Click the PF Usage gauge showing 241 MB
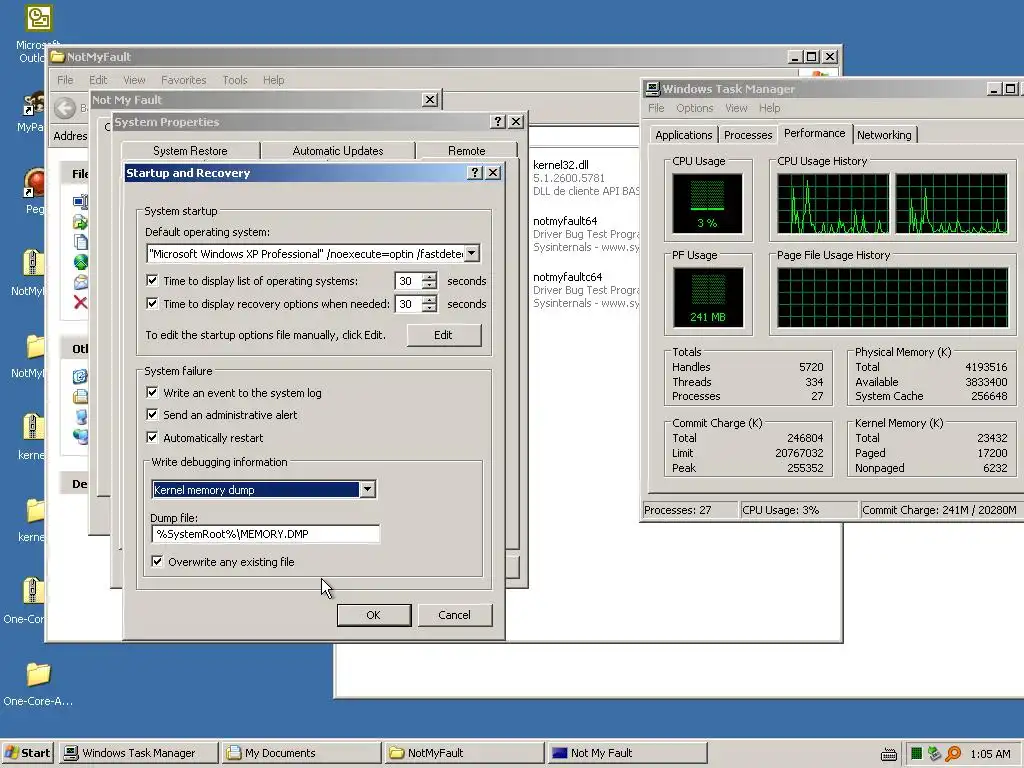The width and height of the screenshot is (1024, 768). (708, 297)
